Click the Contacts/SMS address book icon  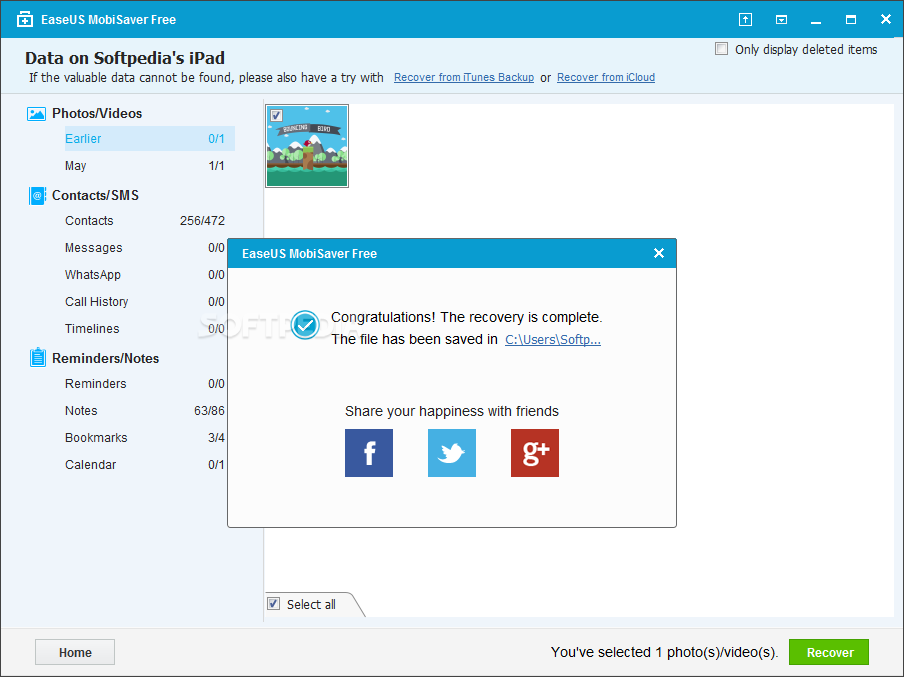coord(37,195)
